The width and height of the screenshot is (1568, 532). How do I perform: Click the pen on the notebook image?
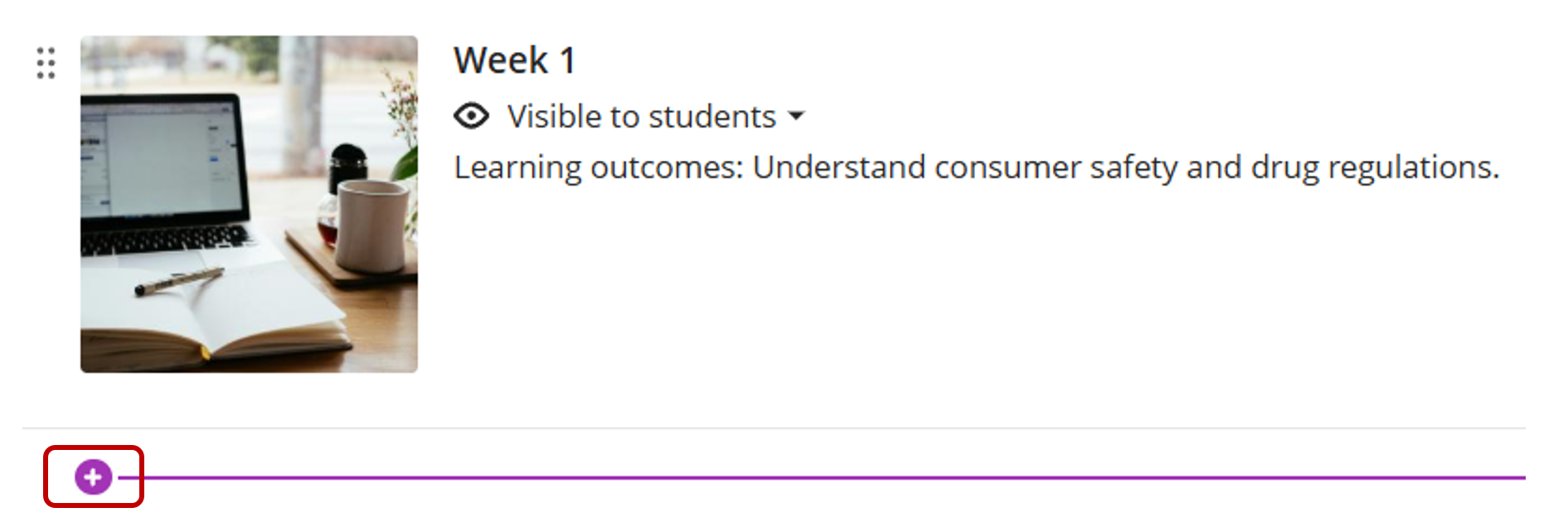178,282
